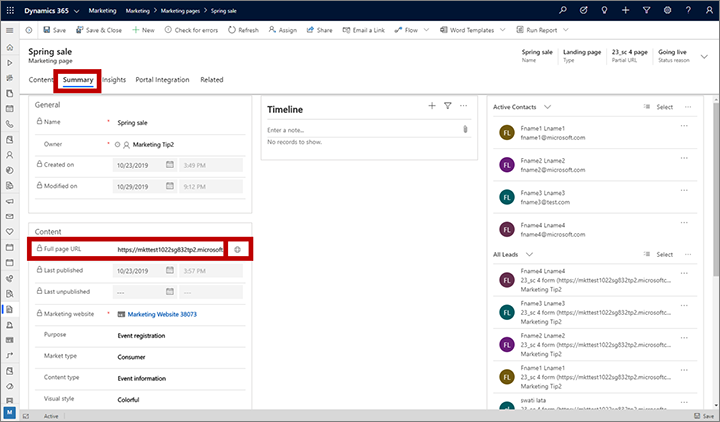Open contact Fname3 Lname3 in Active Contacts
720x422 pixels.
(x=595, y=197)
